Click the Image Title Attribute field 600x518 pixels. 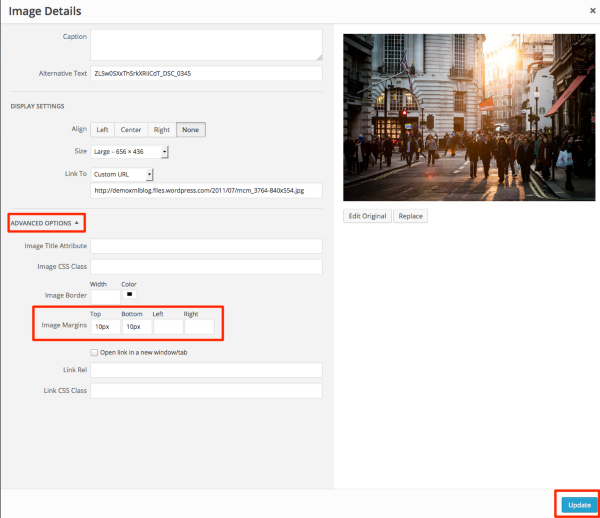[206, 246]
